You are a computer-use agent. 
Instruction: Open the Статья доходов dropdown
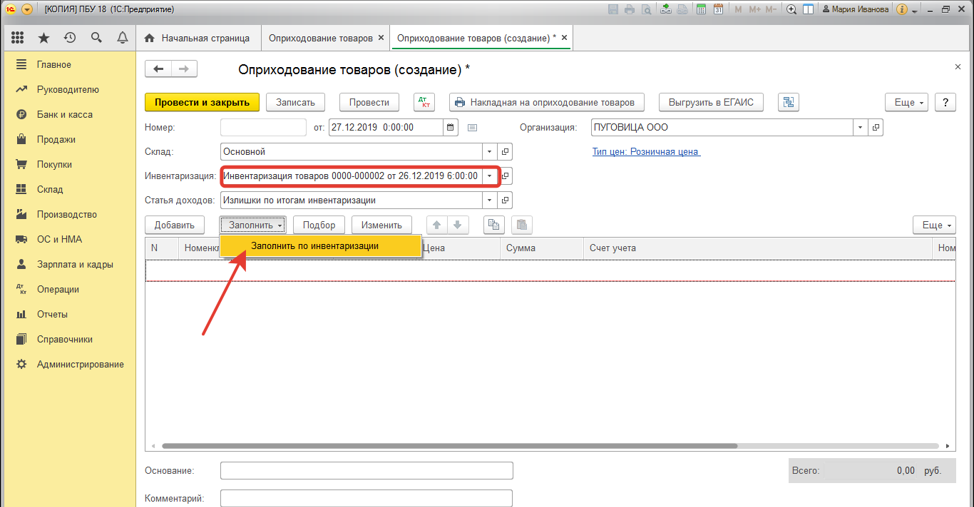click(x=490, y=200)
